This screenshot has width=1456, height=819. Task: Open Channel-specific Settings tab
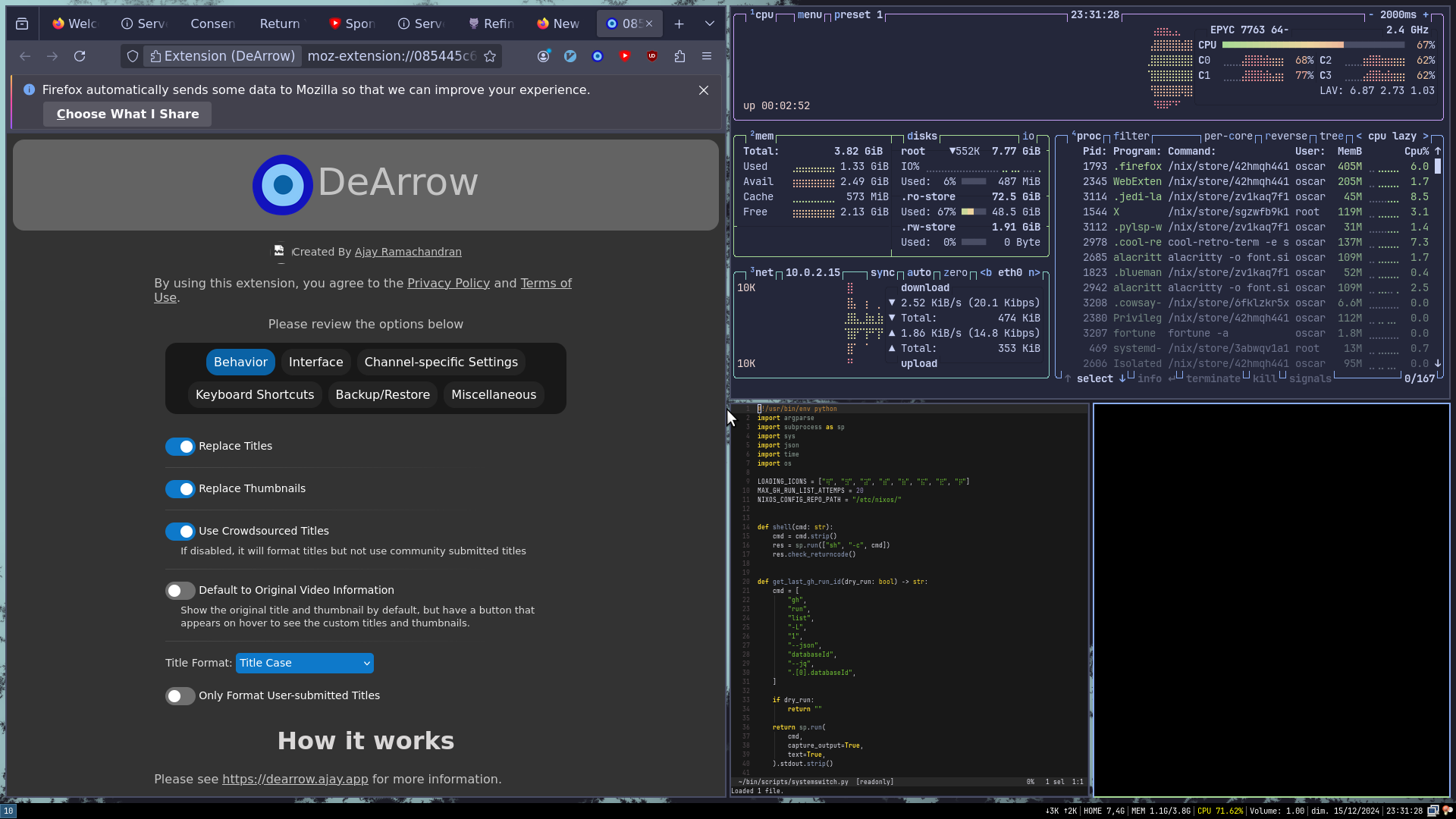tap(441, 362)
